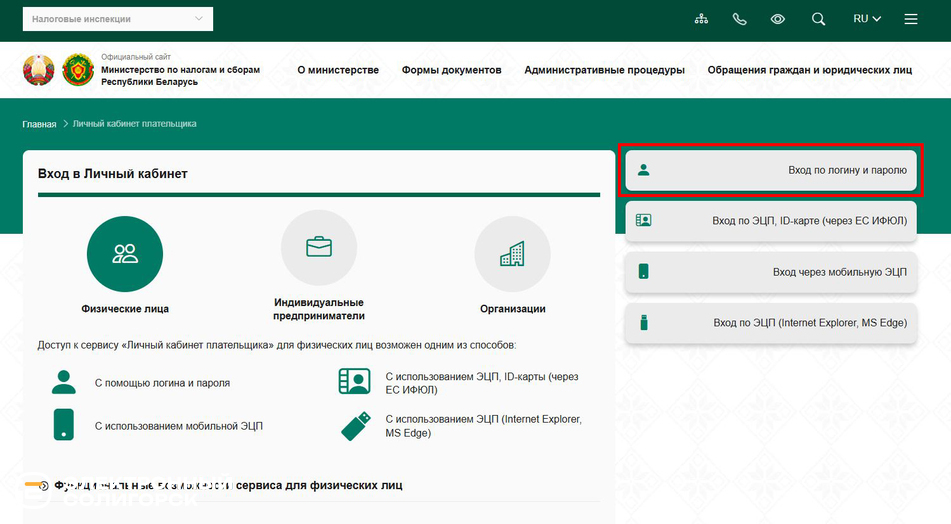This screenshot has height=524, width=951.
Task: Select the Физические лица people icon
Action: click(125, 253)
